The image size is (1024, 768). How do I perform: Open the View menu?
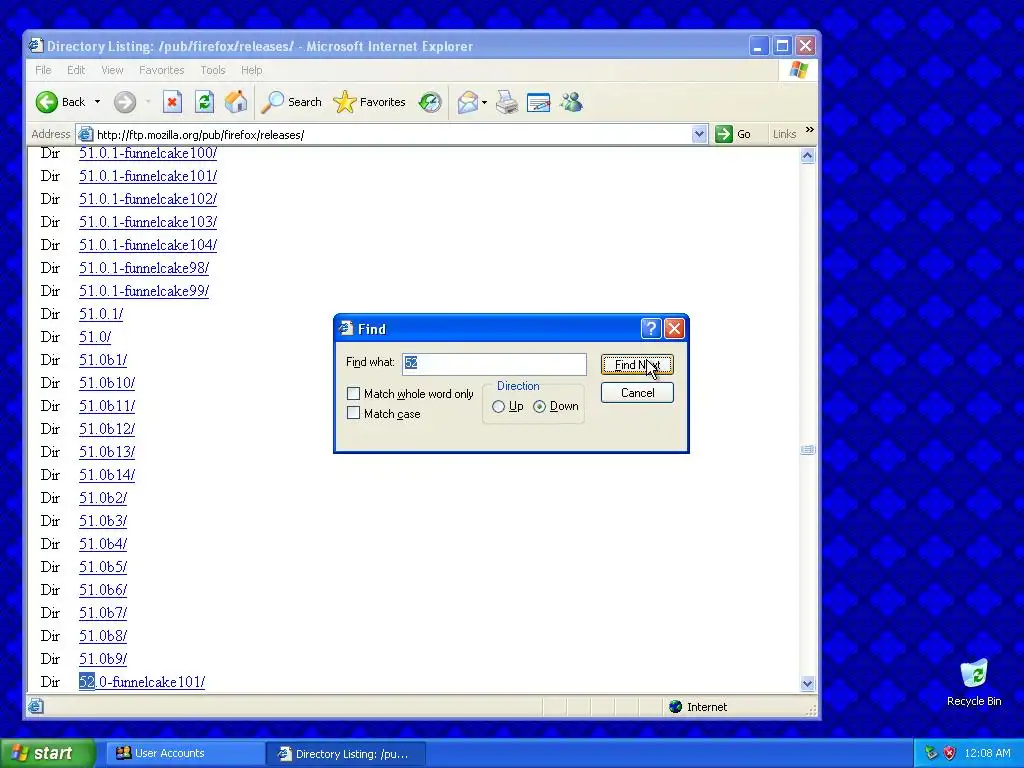point(112,70)
